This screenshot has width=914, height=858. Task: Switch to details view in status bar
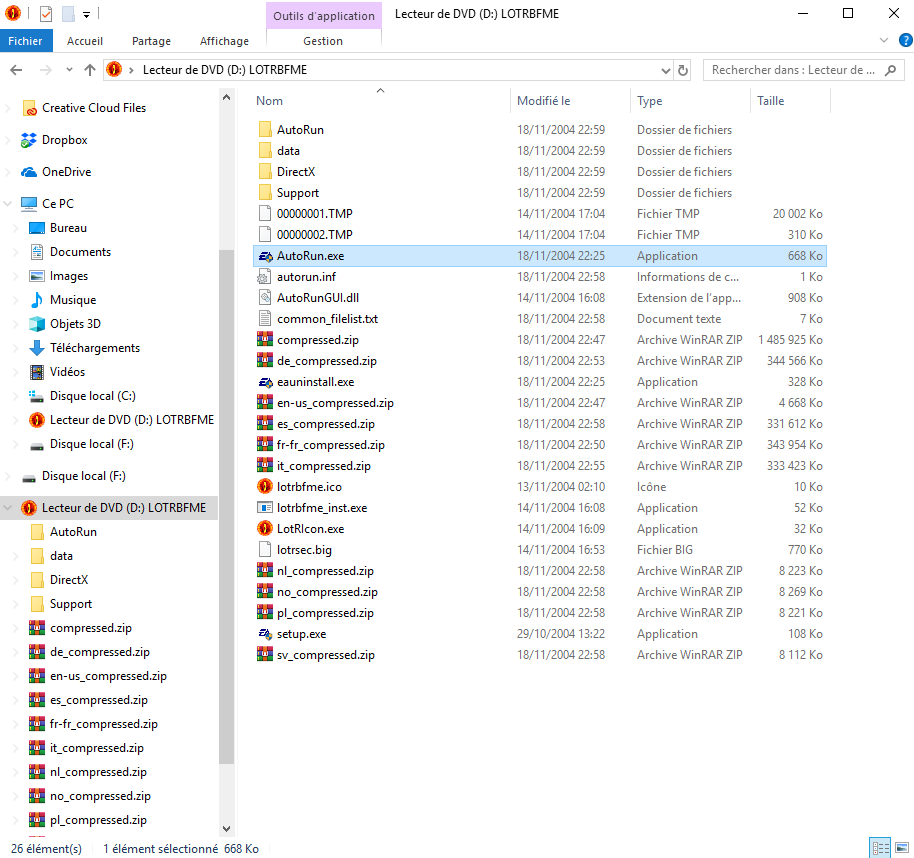tap(879, 848)
